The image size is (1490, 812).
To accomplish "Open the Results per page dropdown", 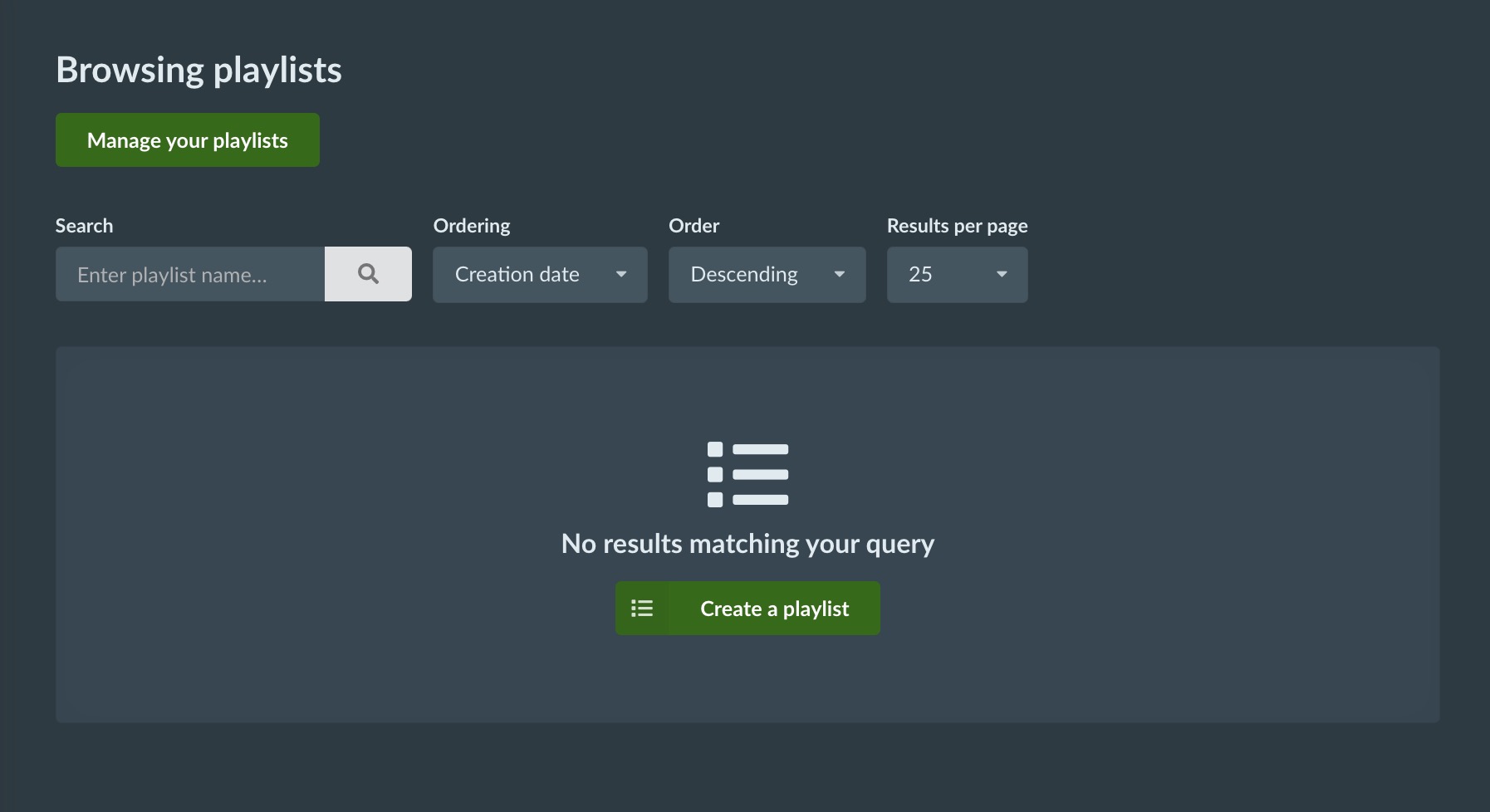I will [x=957, y=274].
